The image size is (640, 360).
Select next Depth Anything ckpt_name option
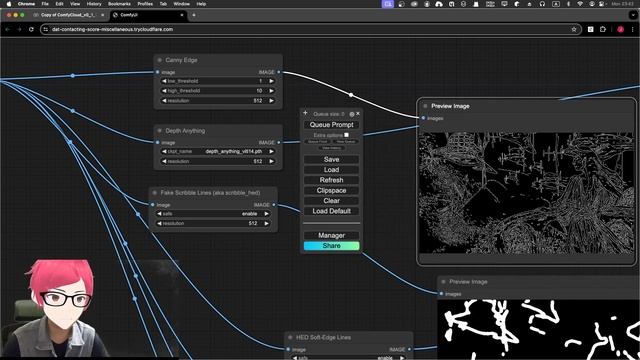pyautogui.click(x=271, y=151)
